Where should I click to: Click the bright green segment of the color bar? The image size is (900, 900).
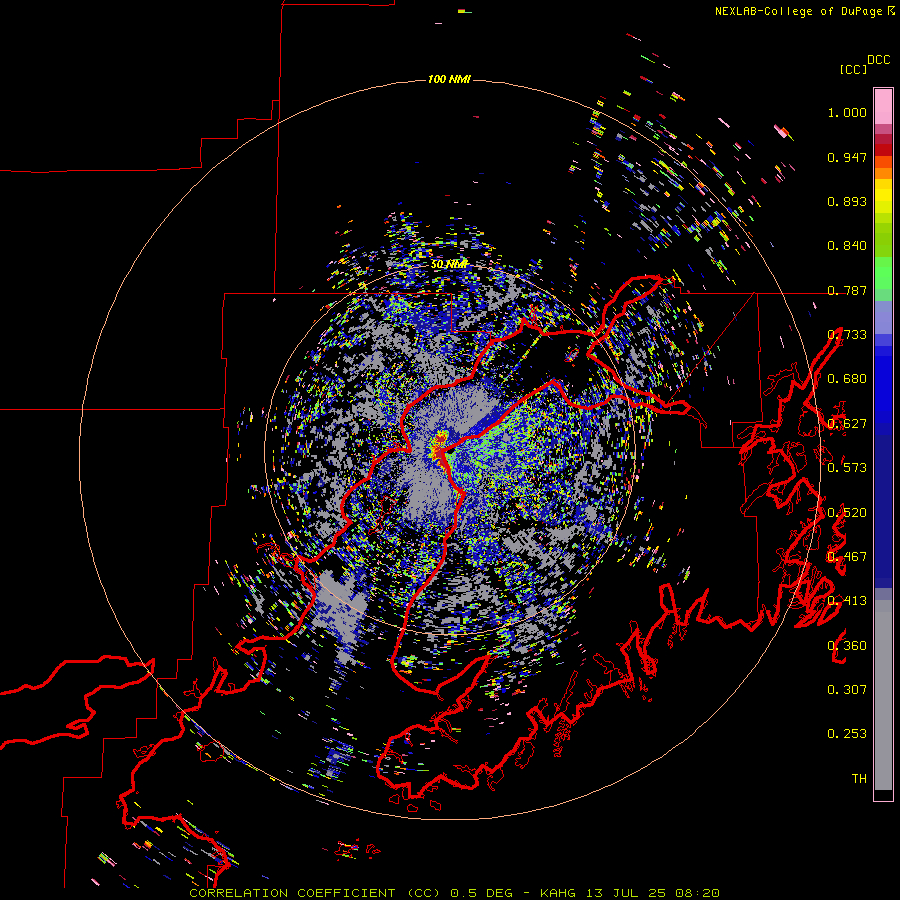pos(883,272)
